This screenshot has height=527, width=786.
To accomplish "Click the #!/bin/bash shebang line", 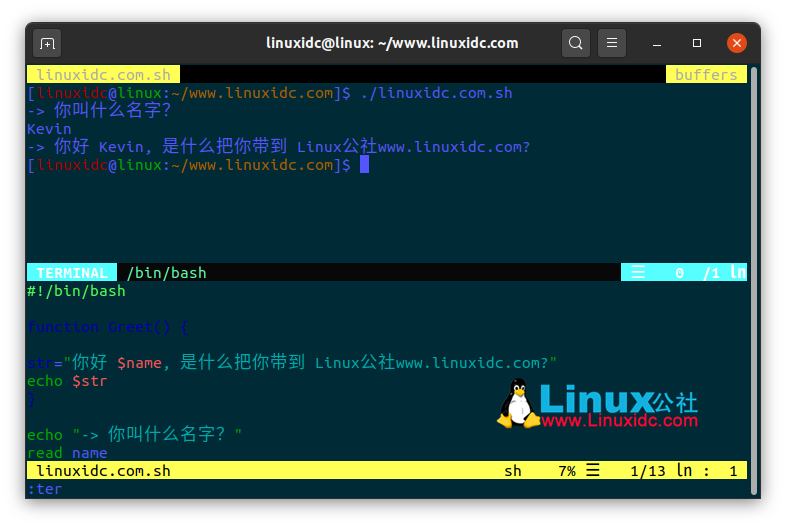I will click(76, 291).
